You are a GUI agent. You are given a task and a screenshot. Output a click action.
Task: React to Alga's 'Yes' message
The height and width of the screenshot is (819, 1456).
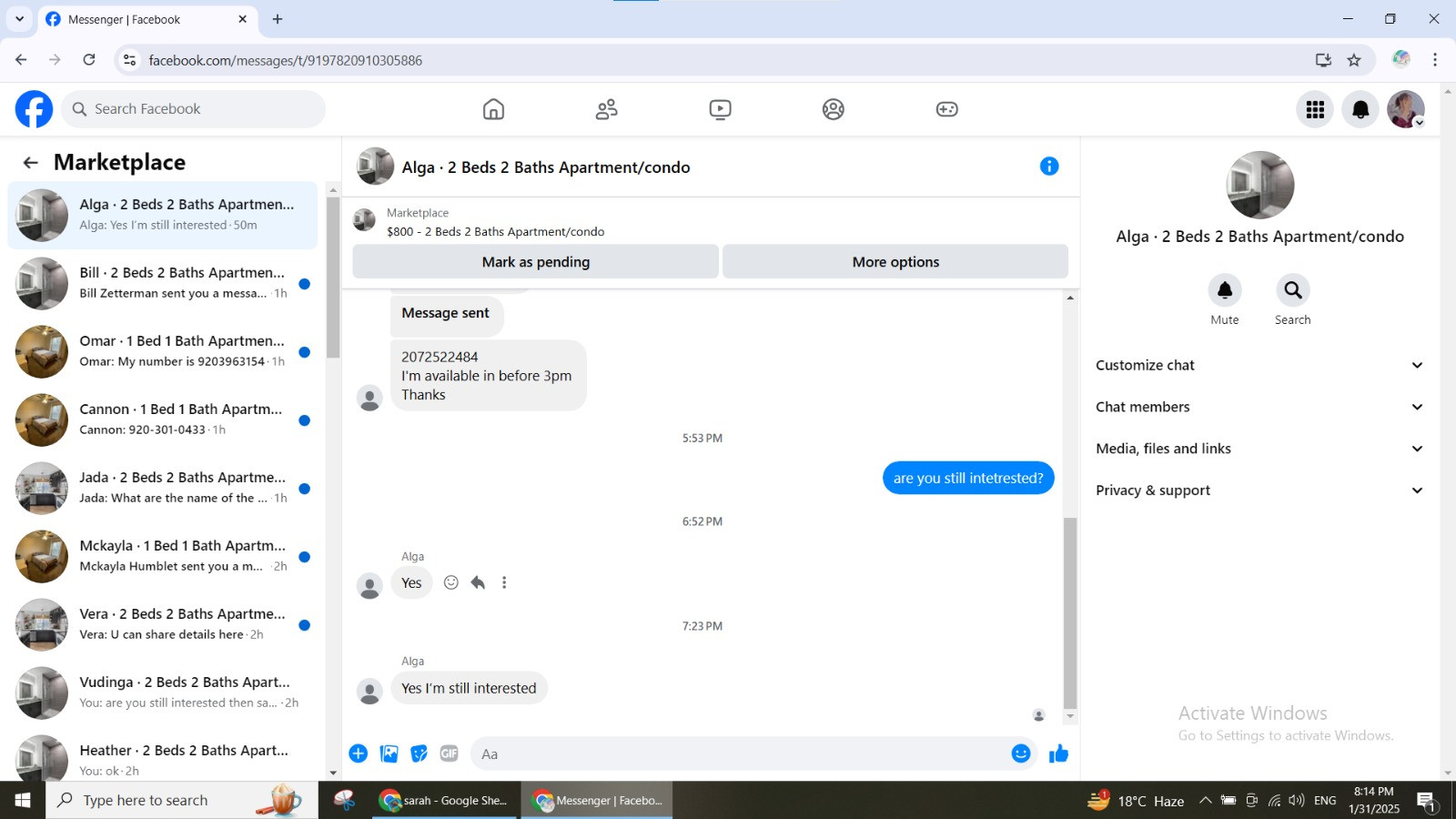coord(450,582)
